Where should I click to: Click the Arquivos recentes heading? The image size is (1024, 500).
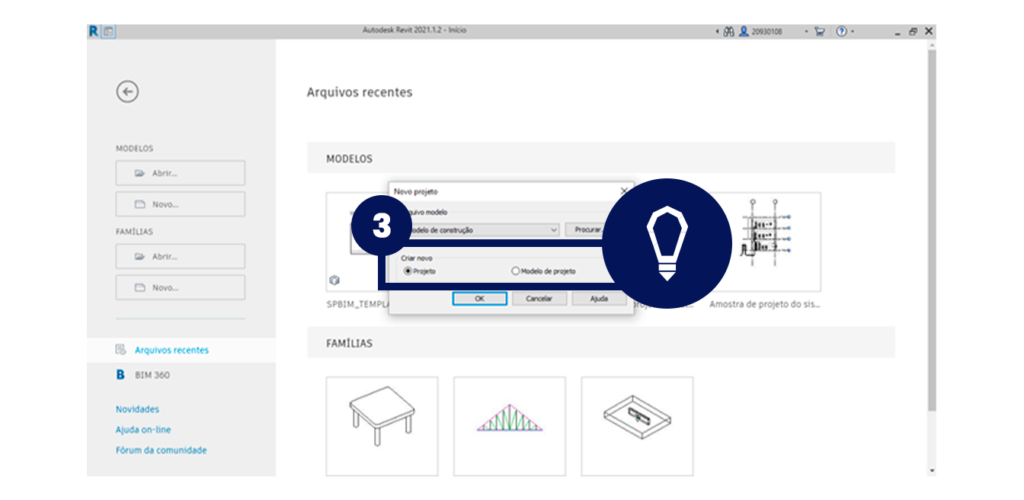click(x=359, y=93)
